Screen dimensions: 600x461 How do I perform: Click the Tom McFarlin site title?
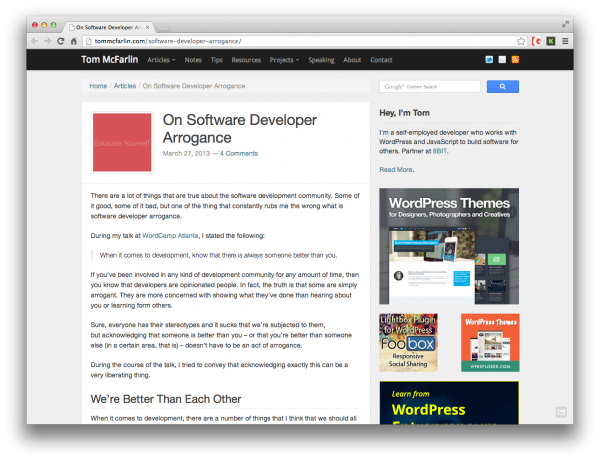109,60
